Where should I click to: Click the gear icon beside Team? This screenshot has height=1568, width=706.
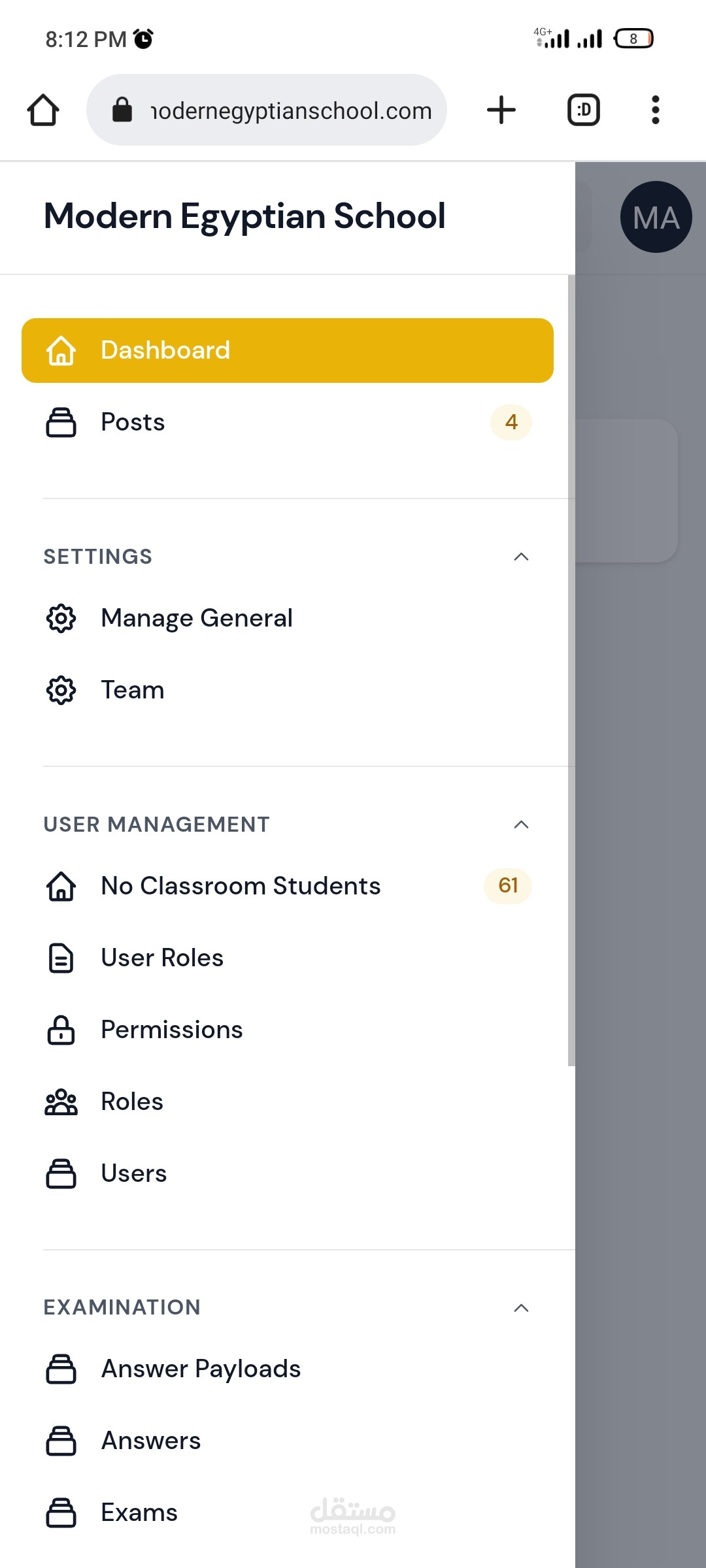pos(61,690)
